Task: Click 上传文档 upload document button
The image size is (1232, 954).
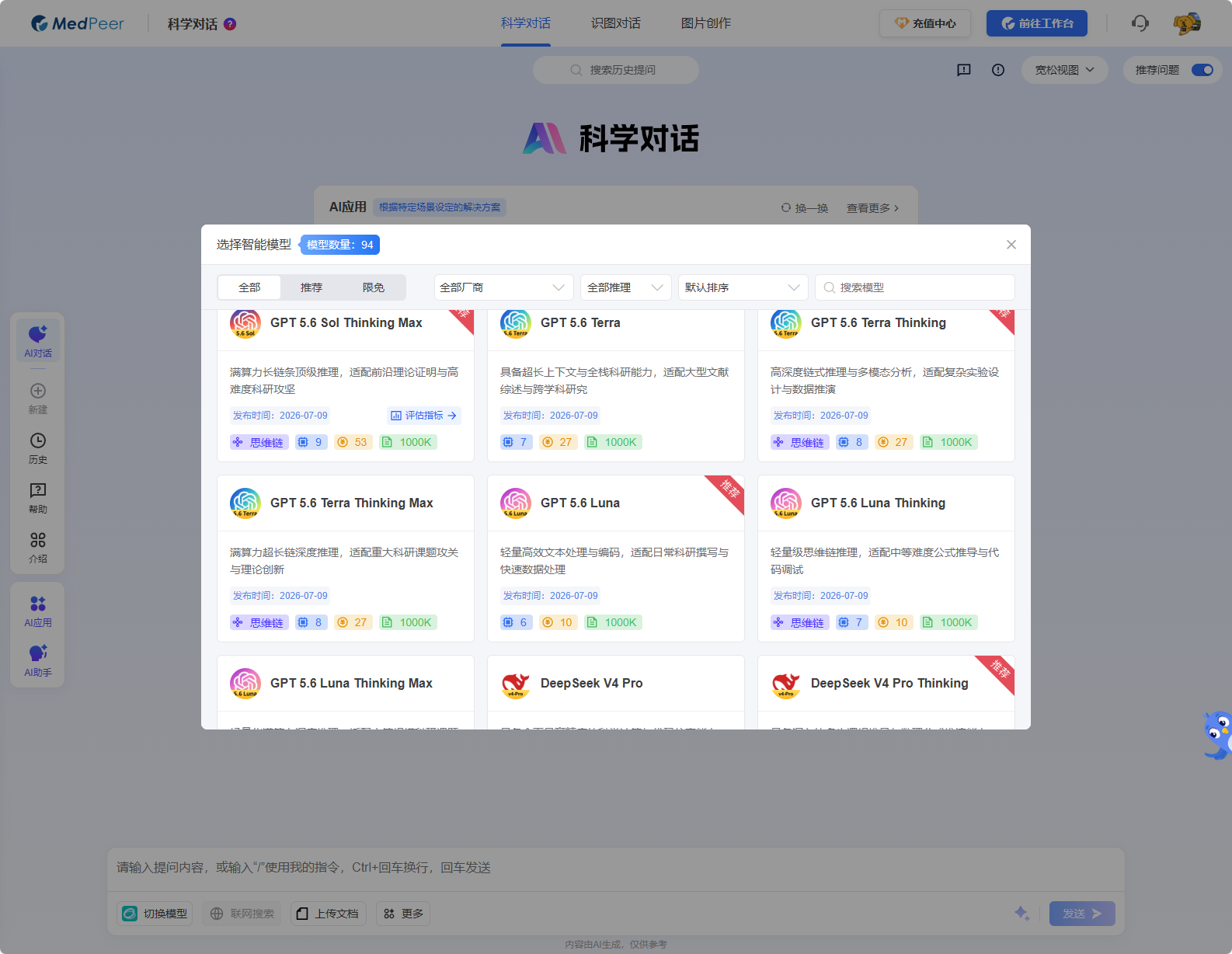Action: click(x=328, y=914)
